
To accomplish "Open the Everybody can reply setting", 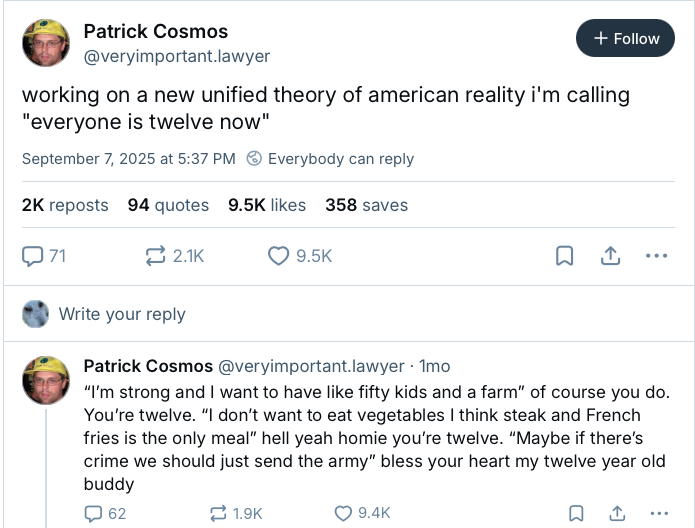I will (330, 158).
